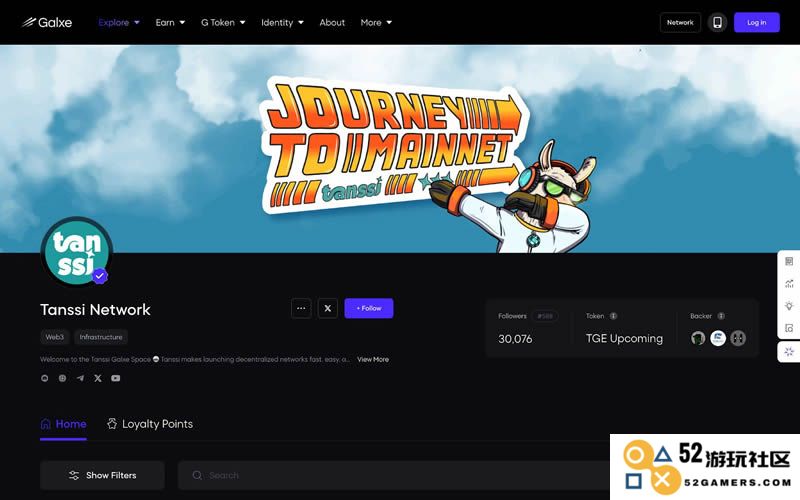Open the G Token dropdown
The image size is (800, 500).
[x=223, y=22]
